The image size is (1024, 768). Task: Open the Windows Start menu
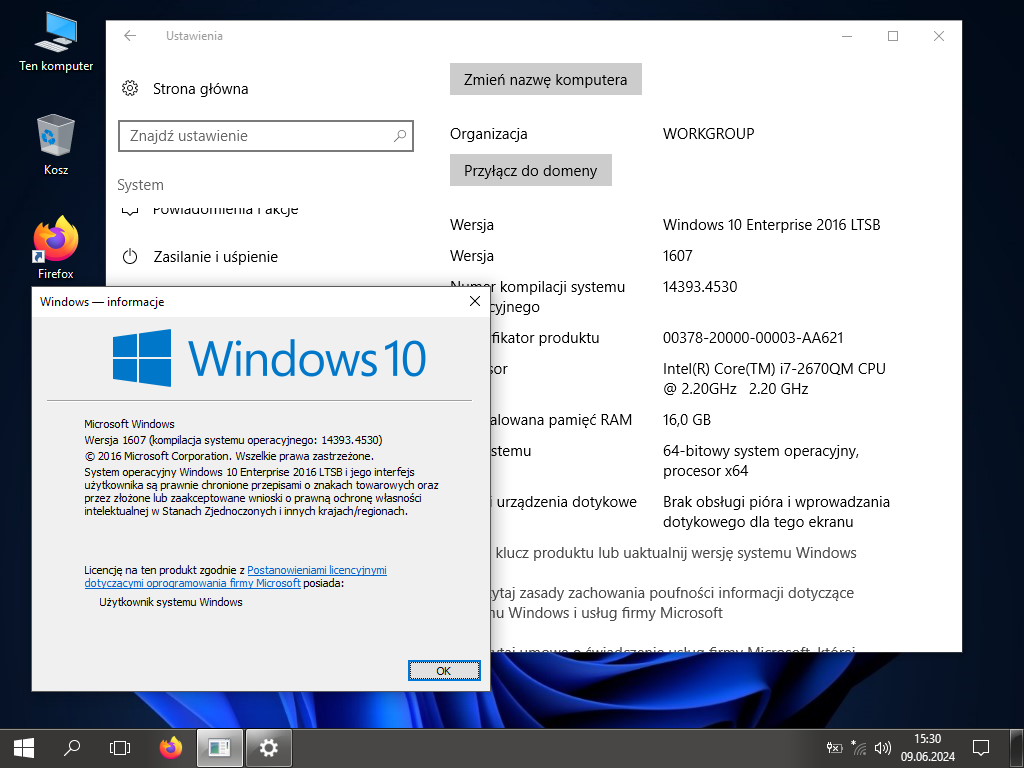(x=24, y=746)
